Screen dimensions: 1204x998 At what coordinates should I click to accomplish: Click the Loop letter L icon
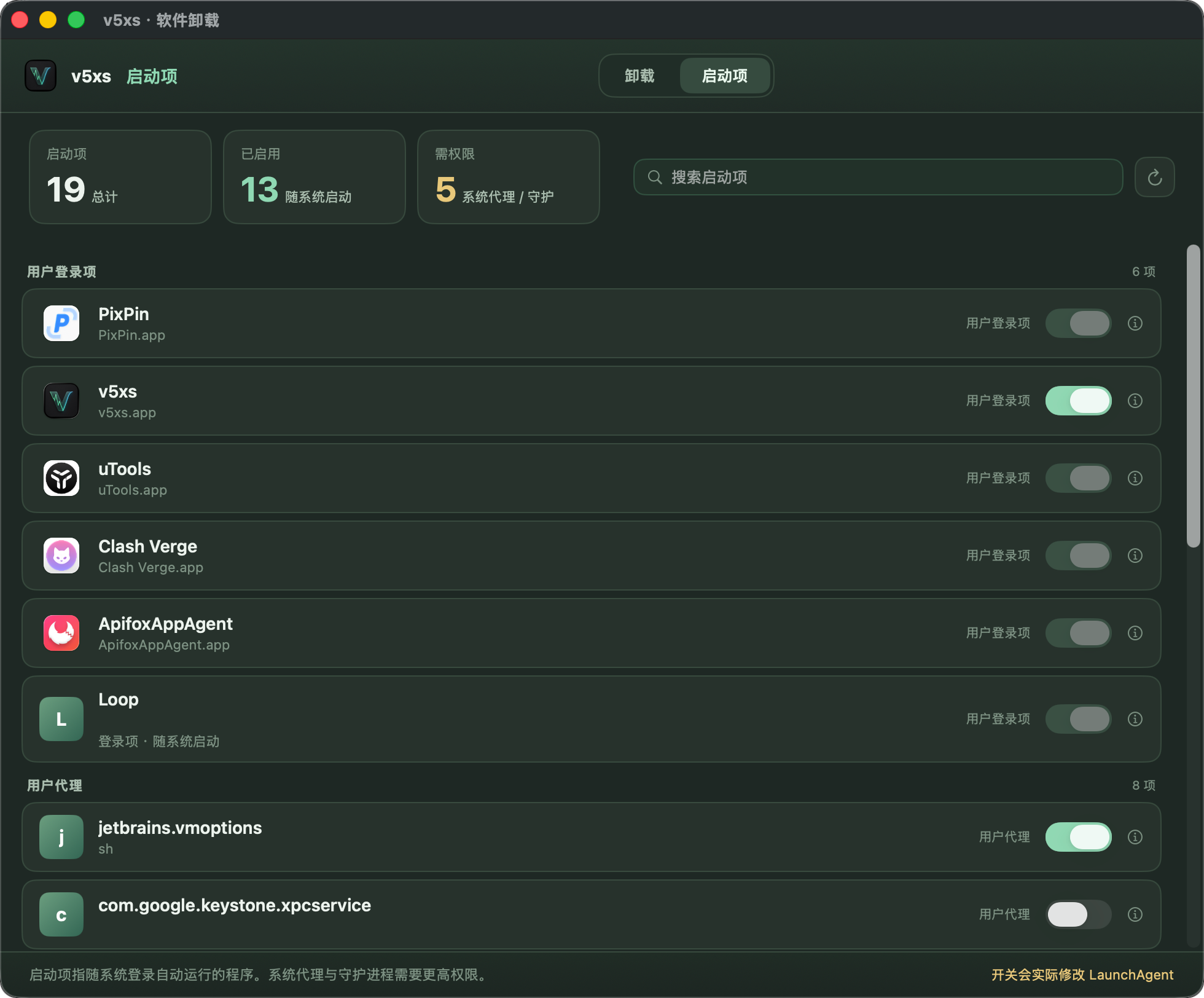(61, 719)
